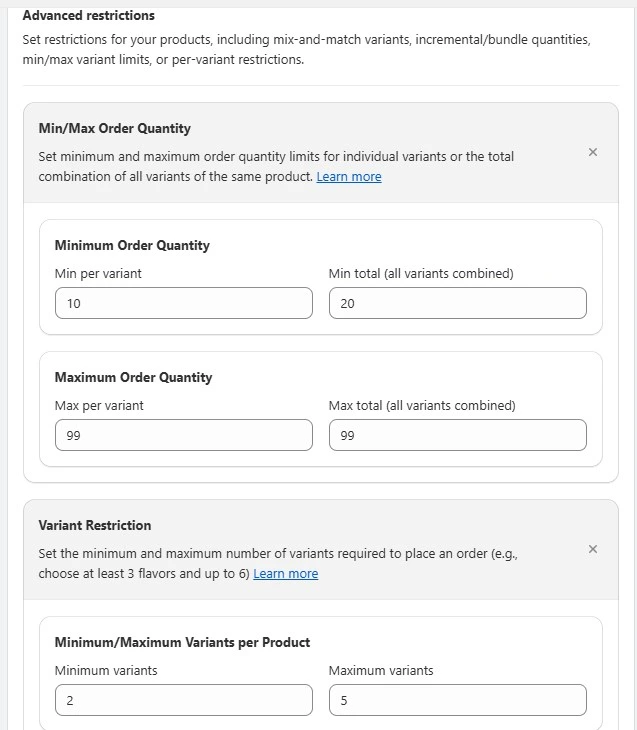637x730 pixels.
Task: Click Minimum/Maximum Variants per Product title
Action: click(x=182, y=642)
